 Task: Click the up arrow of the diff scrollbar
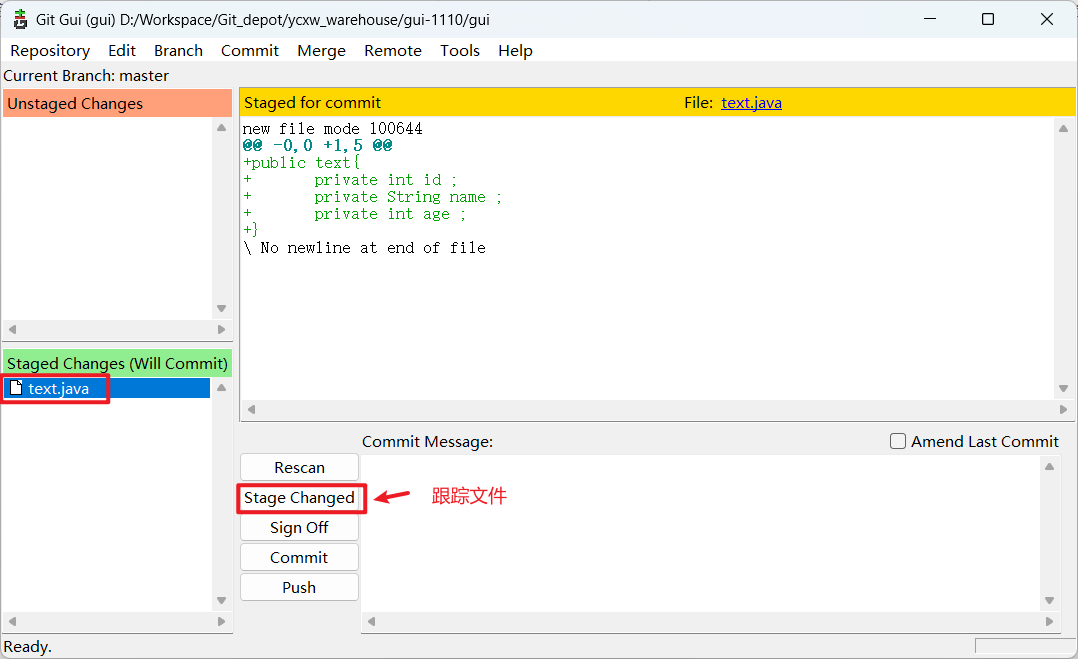1063,127
